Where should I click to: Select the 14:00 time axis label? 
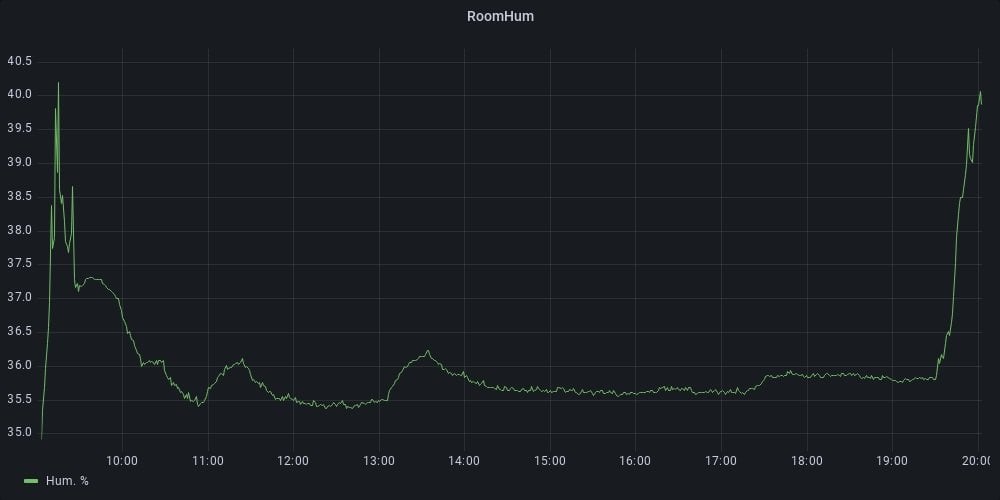click(464, 460)
